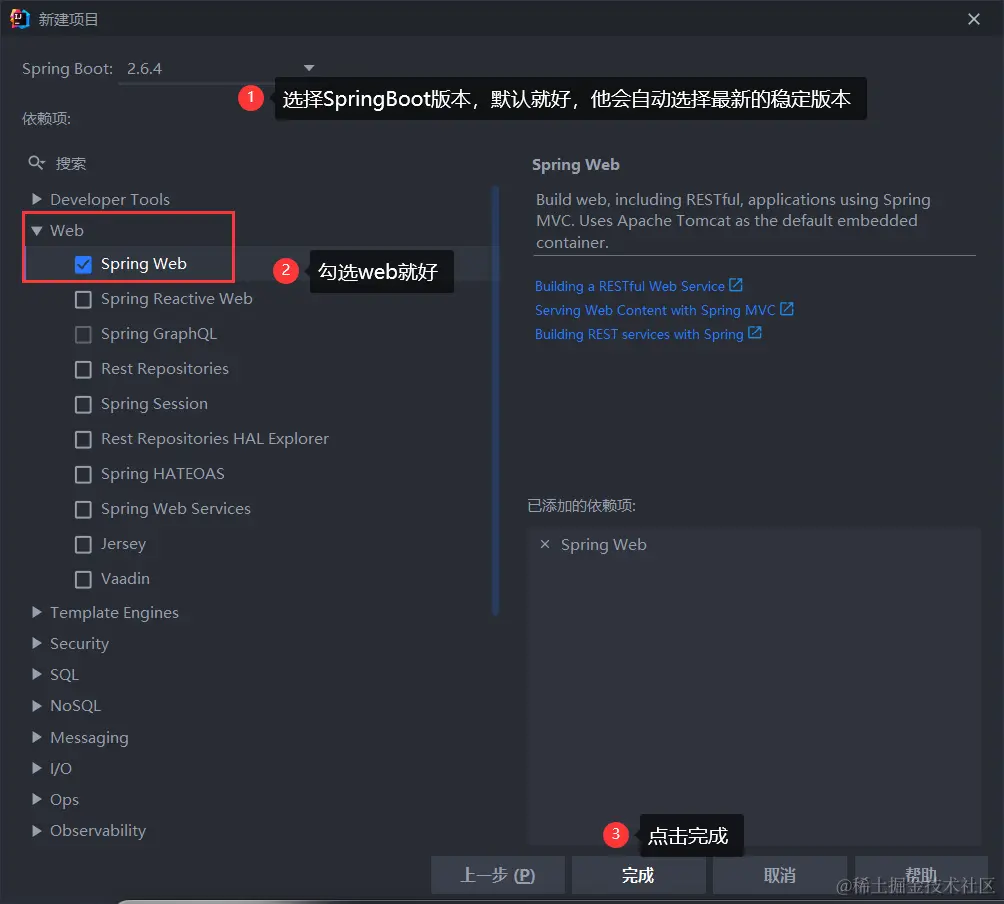This screenshot has height=904, width=1004.
Task: Open external link icon for Serving Web Content
Action: pos(786,309)
